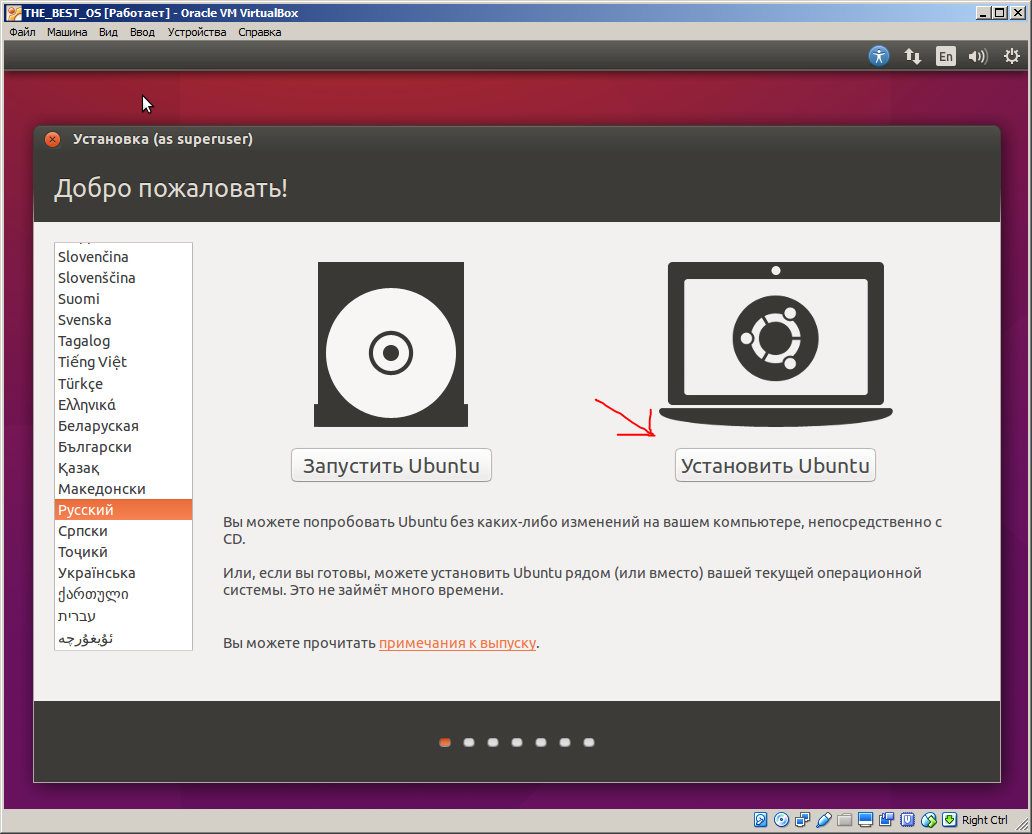
Task: Click the display settings status icon
Action: pyautogui.click(x=865, y=820)
